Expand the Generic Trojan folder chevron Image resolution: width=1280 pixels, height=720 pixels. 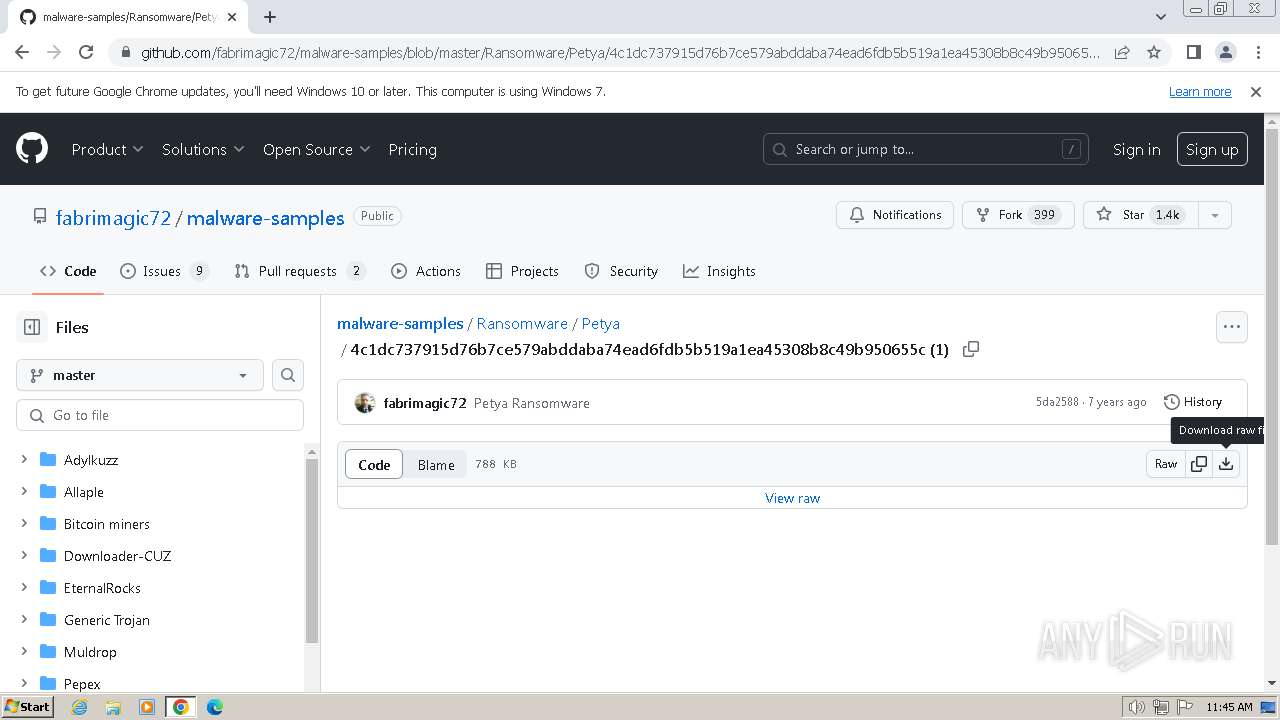coord(24,620)
